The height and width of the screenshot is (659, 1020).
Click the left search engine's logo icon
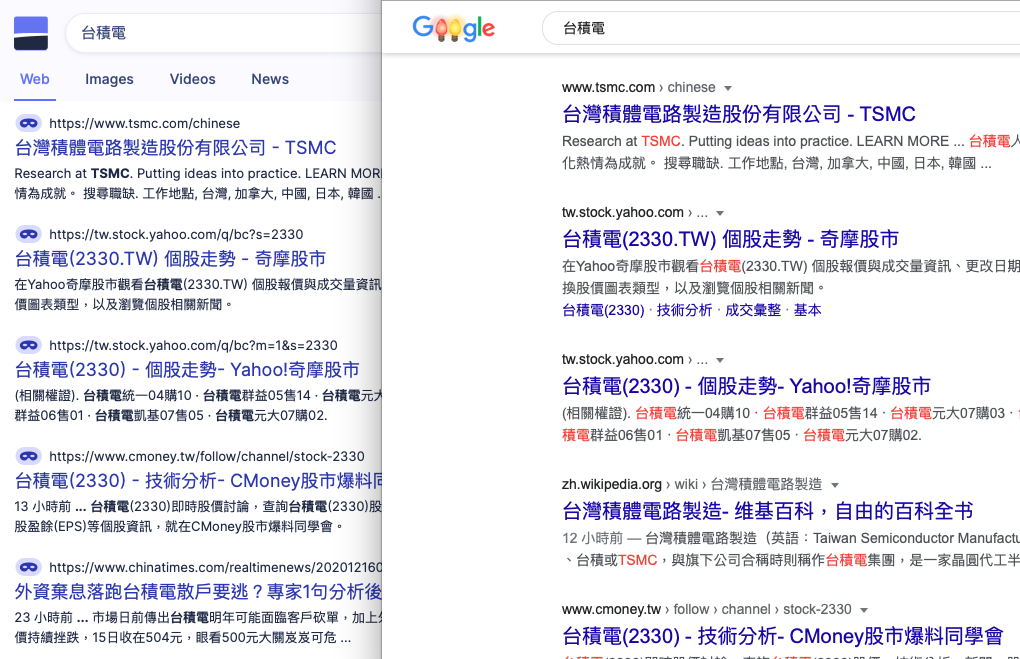coord(31,33)
